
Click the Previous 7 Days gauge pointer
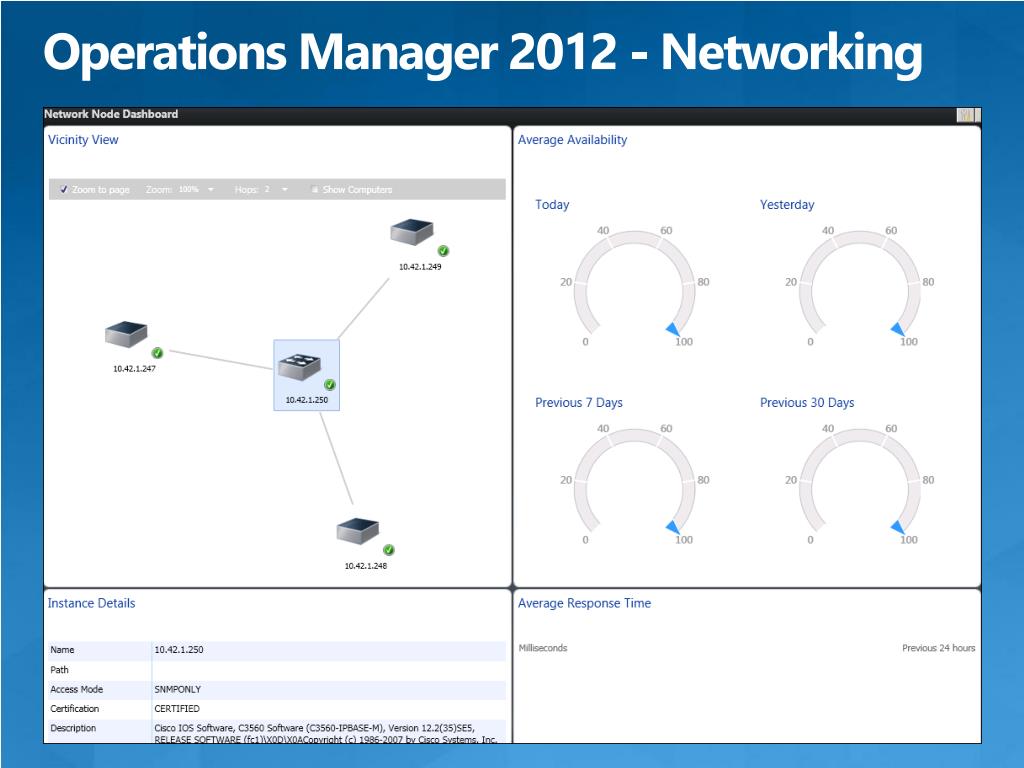[x=673, y=526]
